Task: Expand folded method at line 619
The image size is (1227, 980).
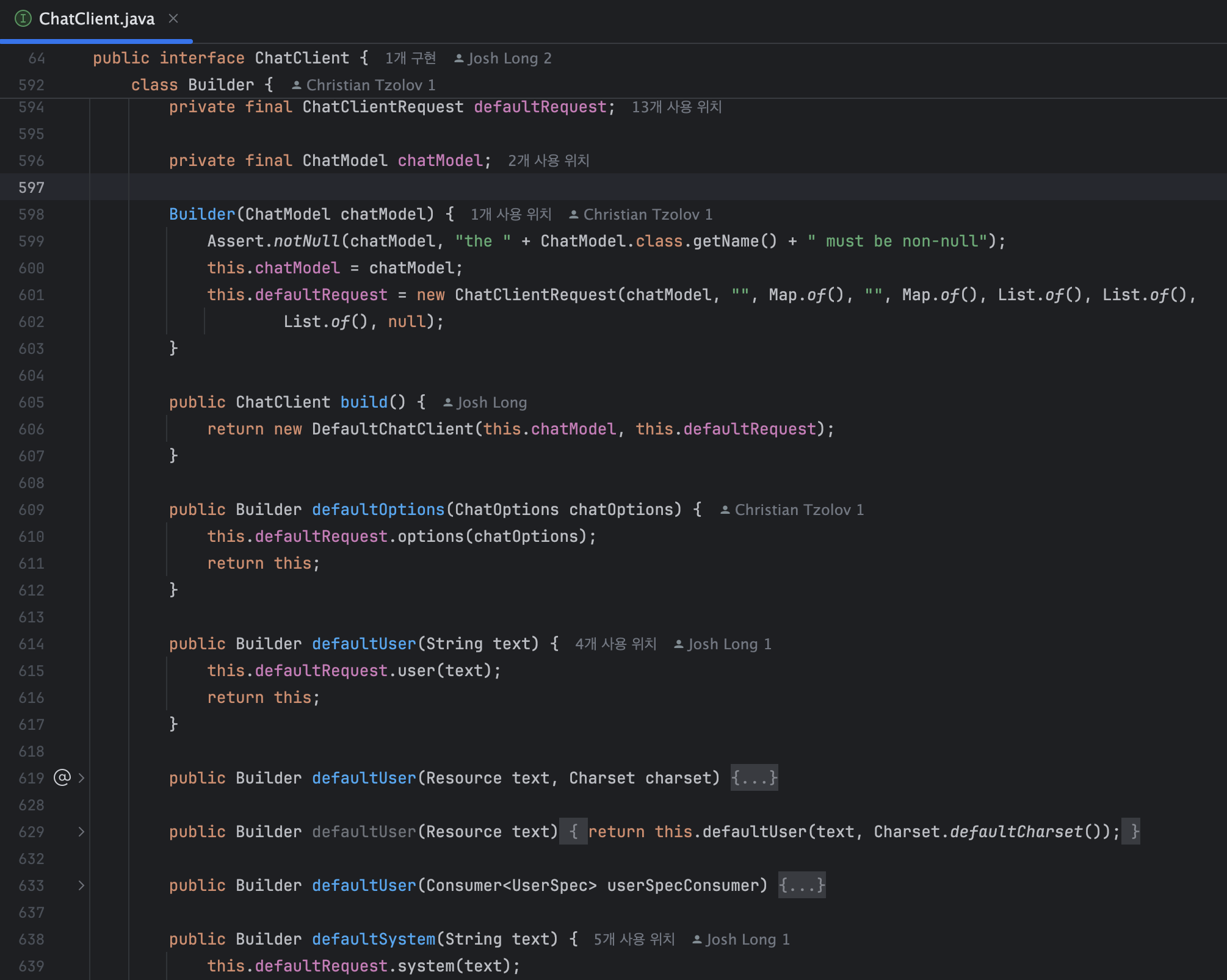Action: 81,778
